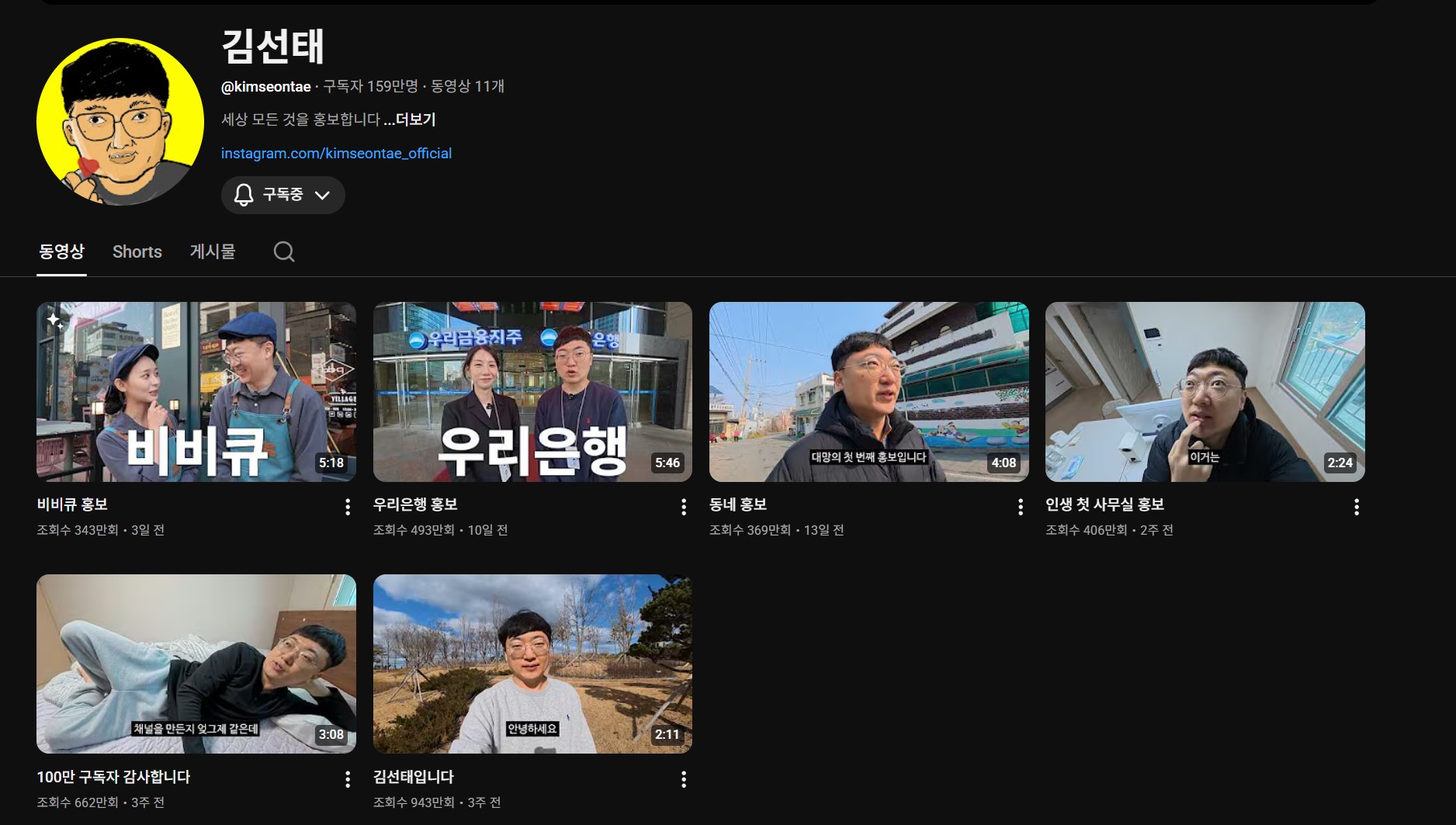Switch to the 게시물 tab
The image size is (1456, 825).
pos(213,251)
